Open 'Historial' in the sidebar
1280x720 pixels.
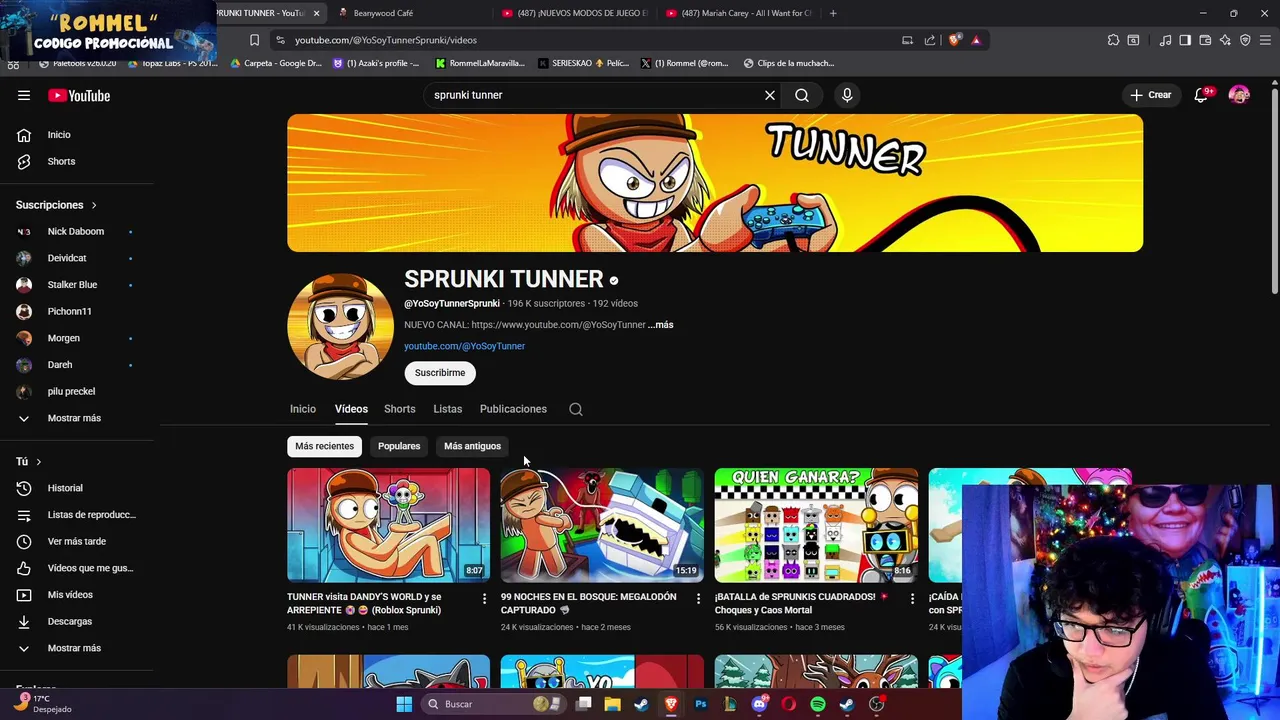66,488
